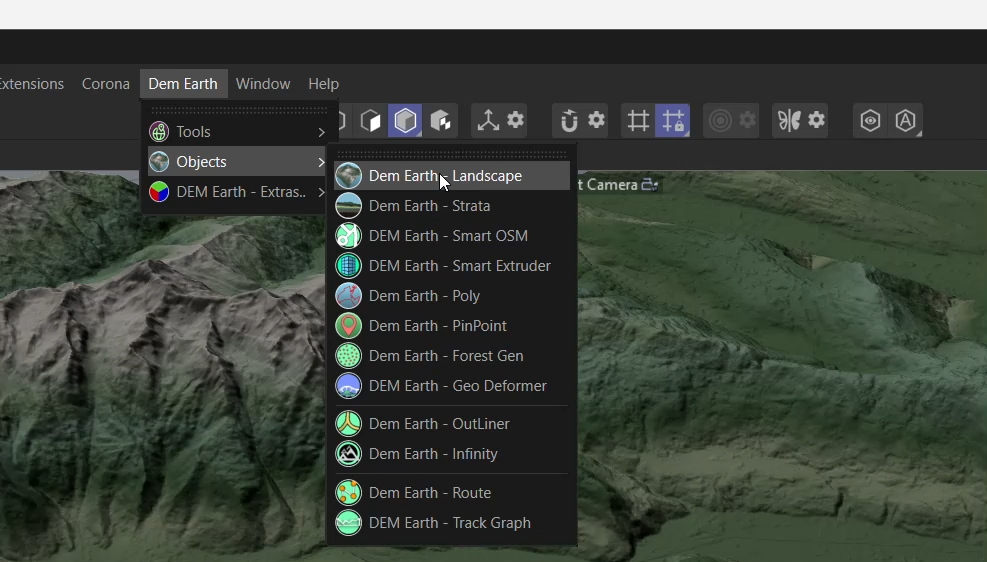Click the plain grid workplane icon
Viewport: 987px width, 562px height.
point(638,120)
